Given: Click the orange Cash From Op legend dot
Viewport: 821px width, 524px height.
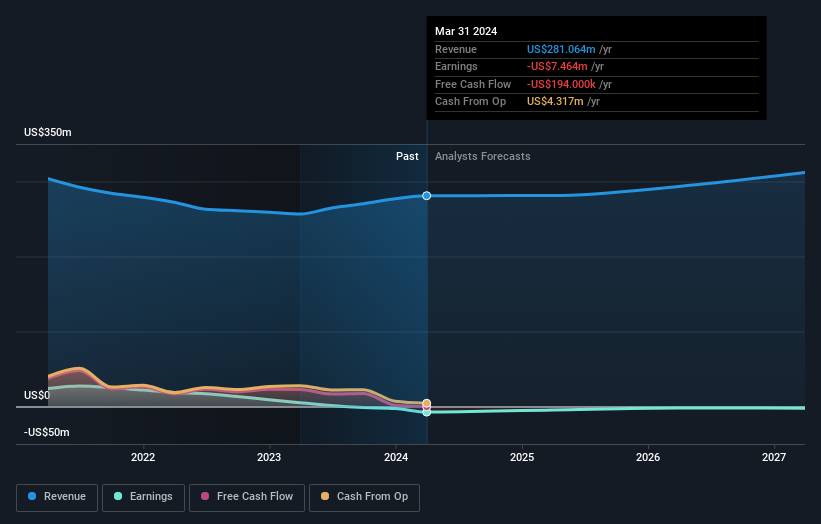Looking at the screenshot, I should tap(325, 496).
